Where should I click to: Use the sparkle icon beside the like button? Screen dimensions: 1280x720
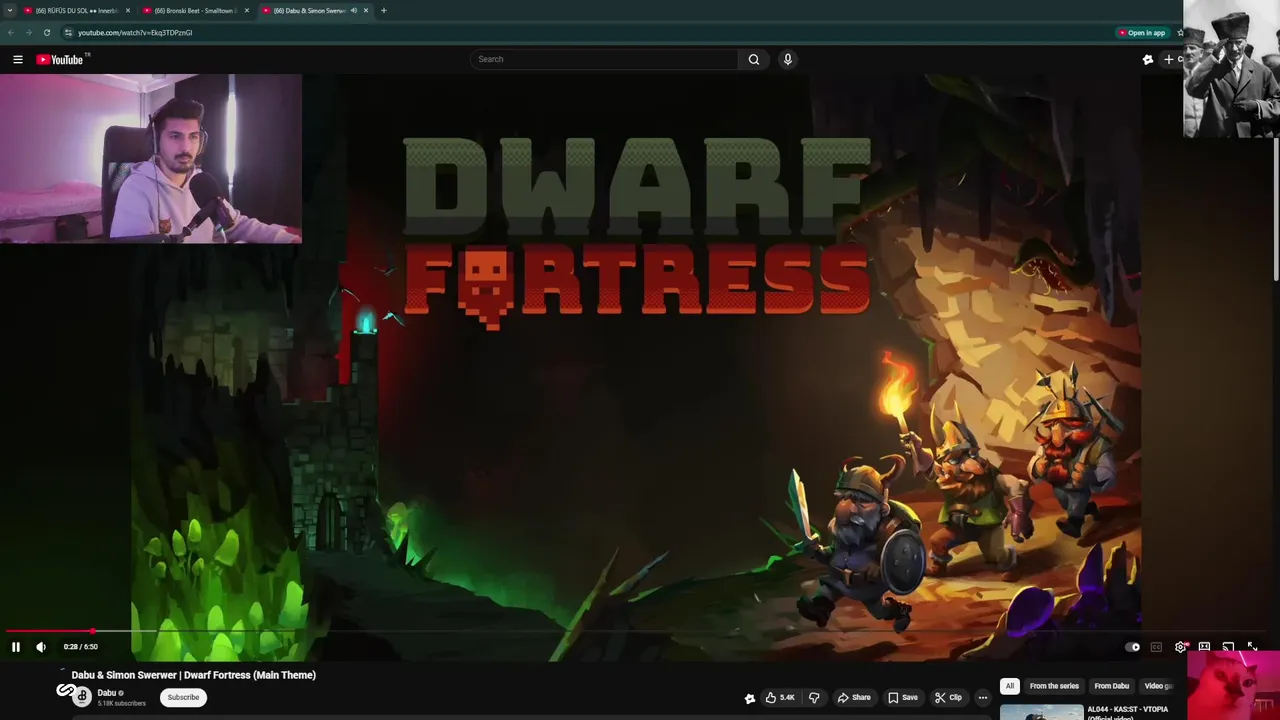[749, 698]
